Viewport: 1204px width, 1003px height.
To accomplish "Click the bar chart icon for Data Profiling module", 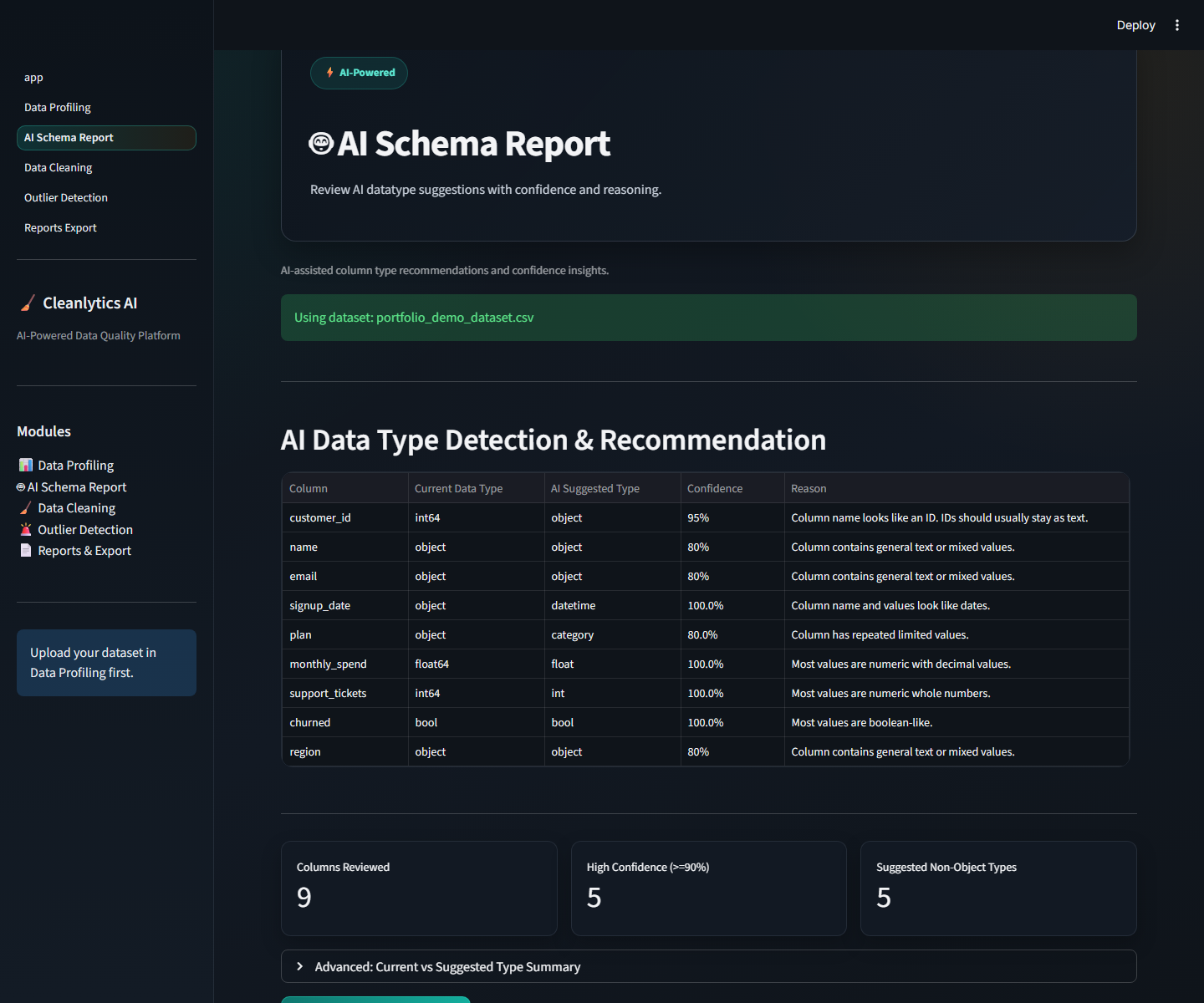I will (x=26, y=465).
